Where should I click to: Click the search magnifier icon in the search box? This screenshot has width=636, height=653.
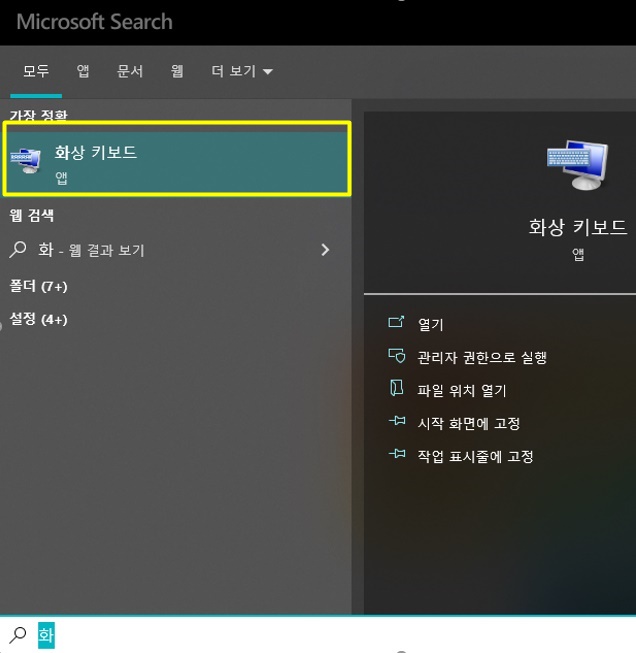coord(18,635)
